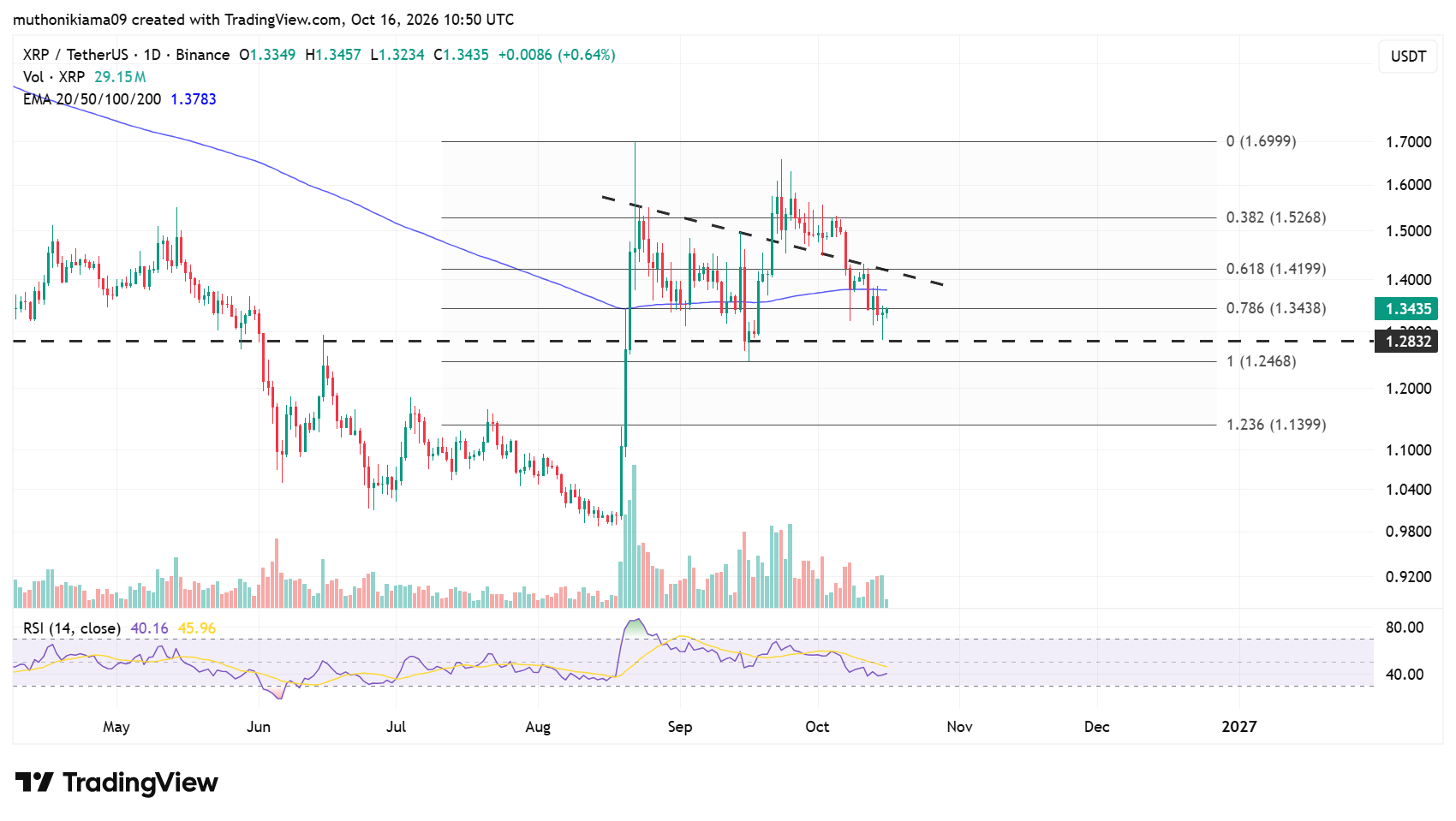Click the 1.3435 current price label
This screenshot has width=1456, height=821.
coord(1406,309)
